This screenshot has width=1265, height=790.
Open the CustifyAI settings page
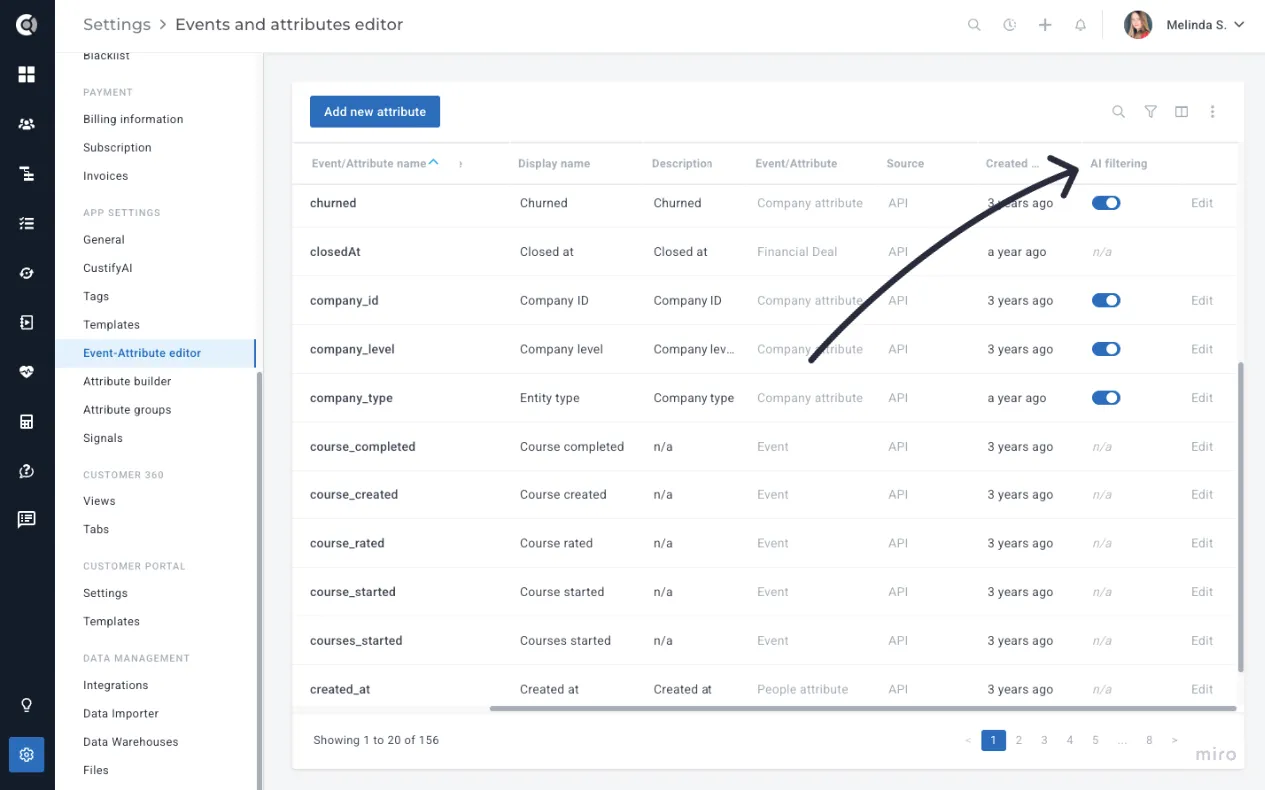point(108,268)
